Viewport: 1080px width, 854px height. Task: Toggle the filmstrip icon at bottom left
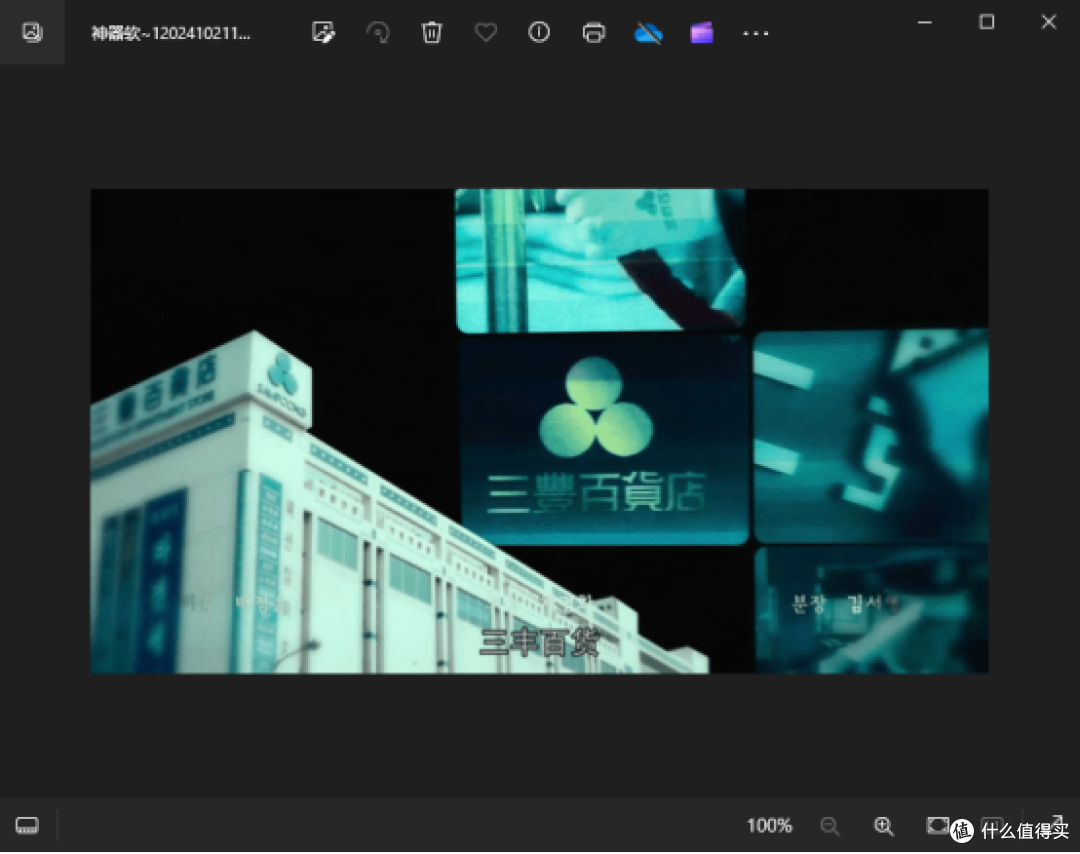click(27, 825)
